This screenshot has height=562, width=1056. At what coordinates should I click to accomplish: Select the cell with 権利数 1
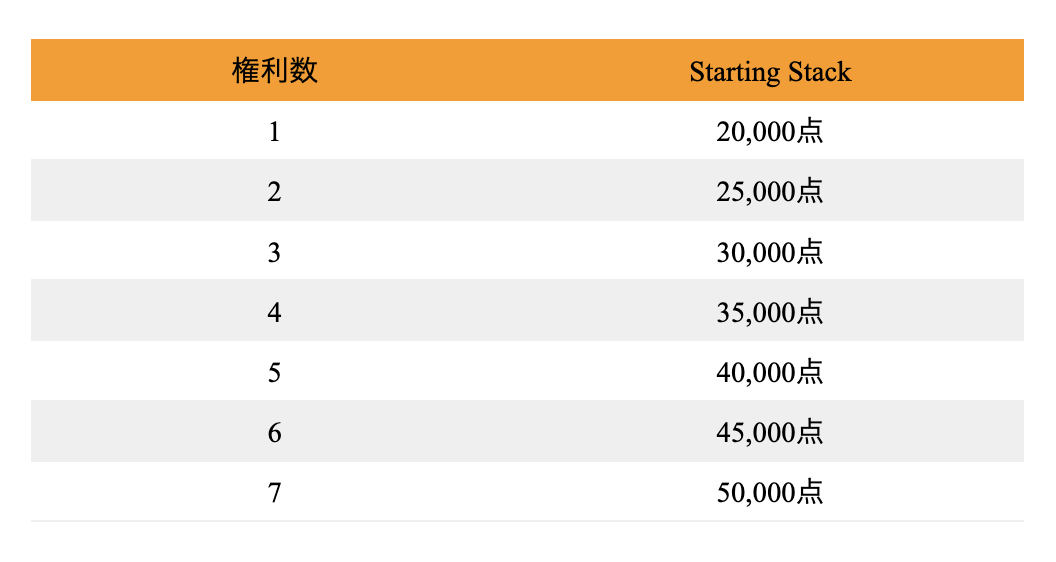274,131
